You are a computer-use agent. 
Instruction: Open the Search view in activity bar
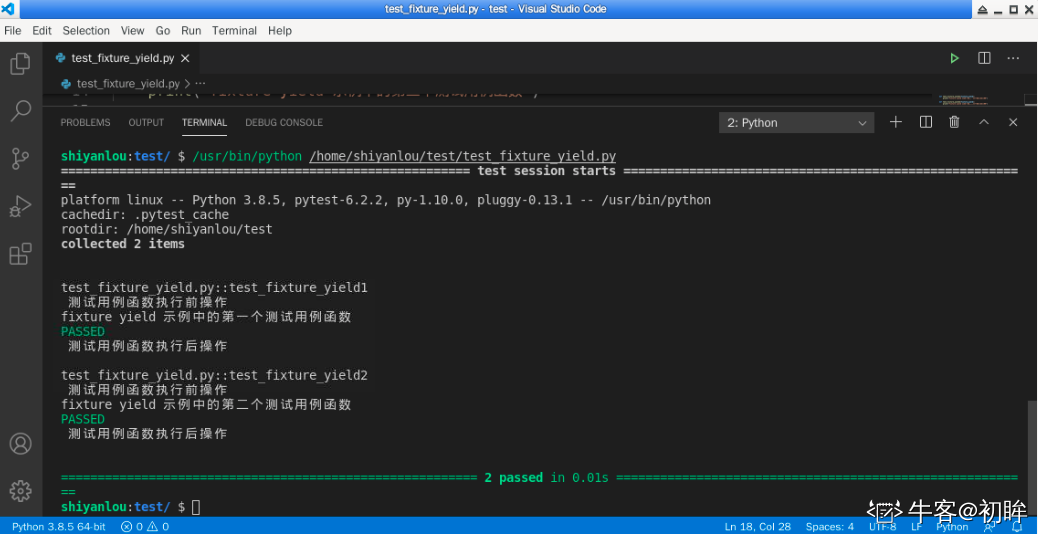click(x=21, y=111)
